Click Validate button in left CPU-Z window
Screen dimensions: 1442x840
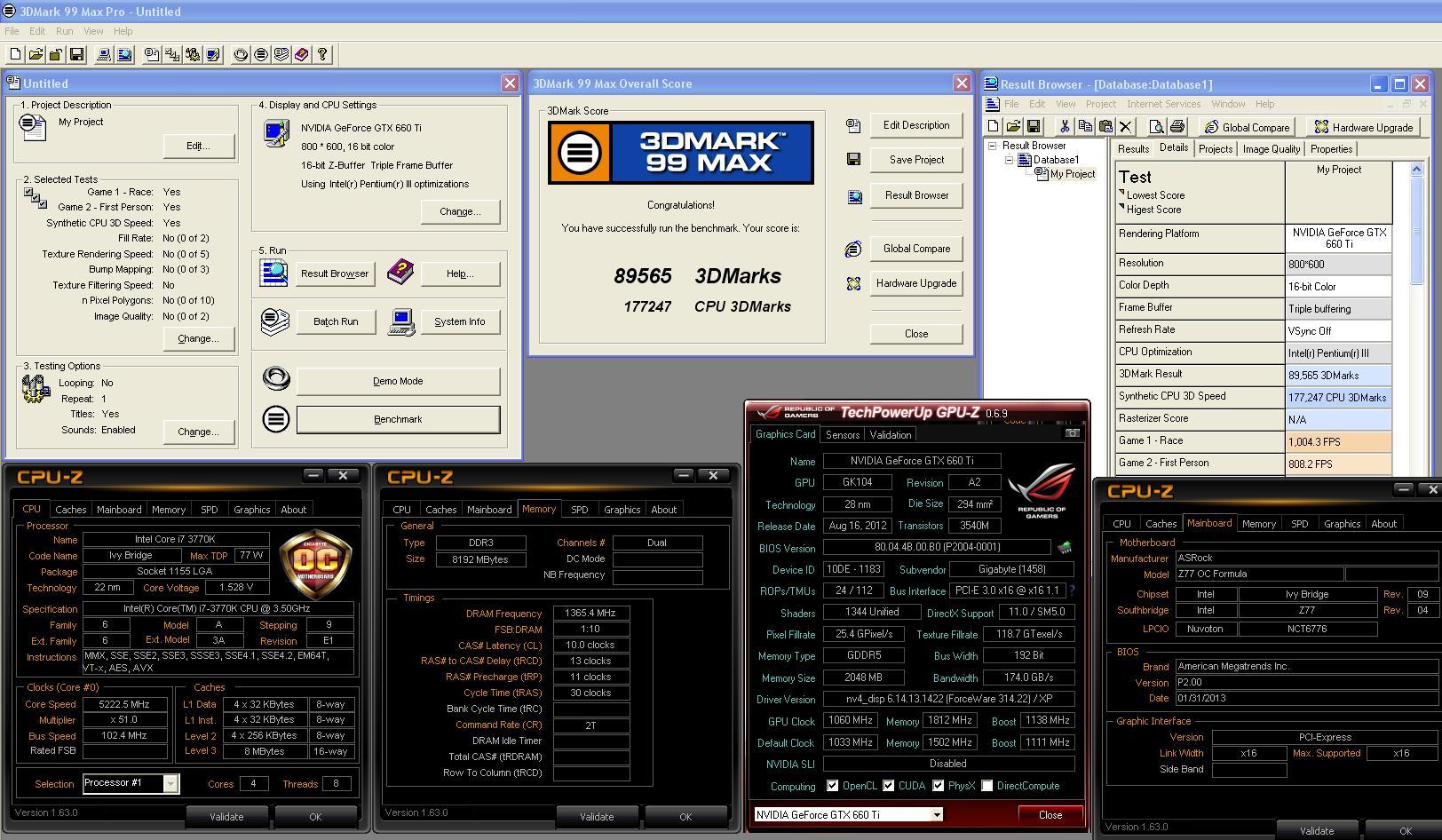[x=226, y=817]
